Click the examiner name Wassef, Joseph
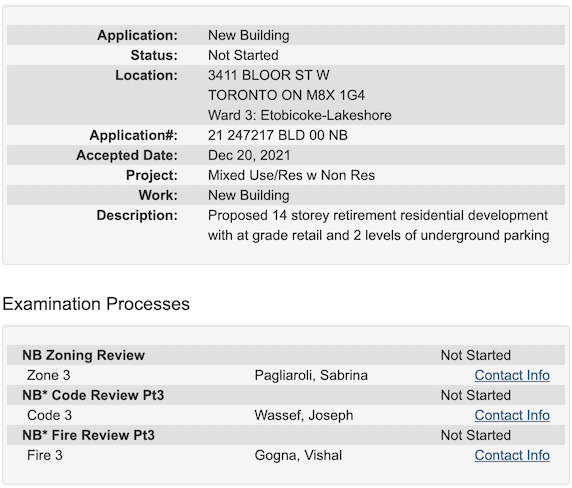The width and height of the screenshot is (572, 488). pyautogui.click(x=304, y=415)
